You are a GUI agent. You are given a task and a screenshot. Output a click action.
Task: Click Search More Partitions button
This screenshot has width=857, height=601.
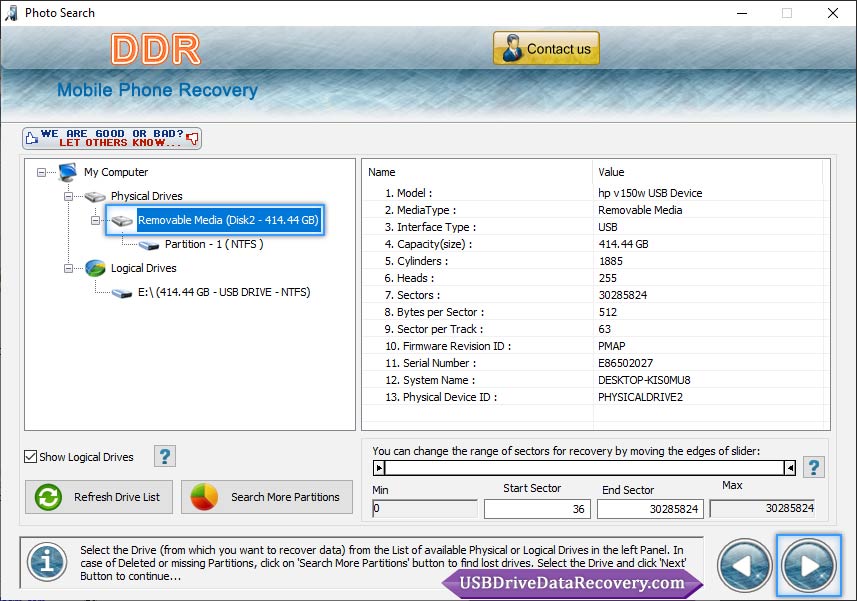267,497
